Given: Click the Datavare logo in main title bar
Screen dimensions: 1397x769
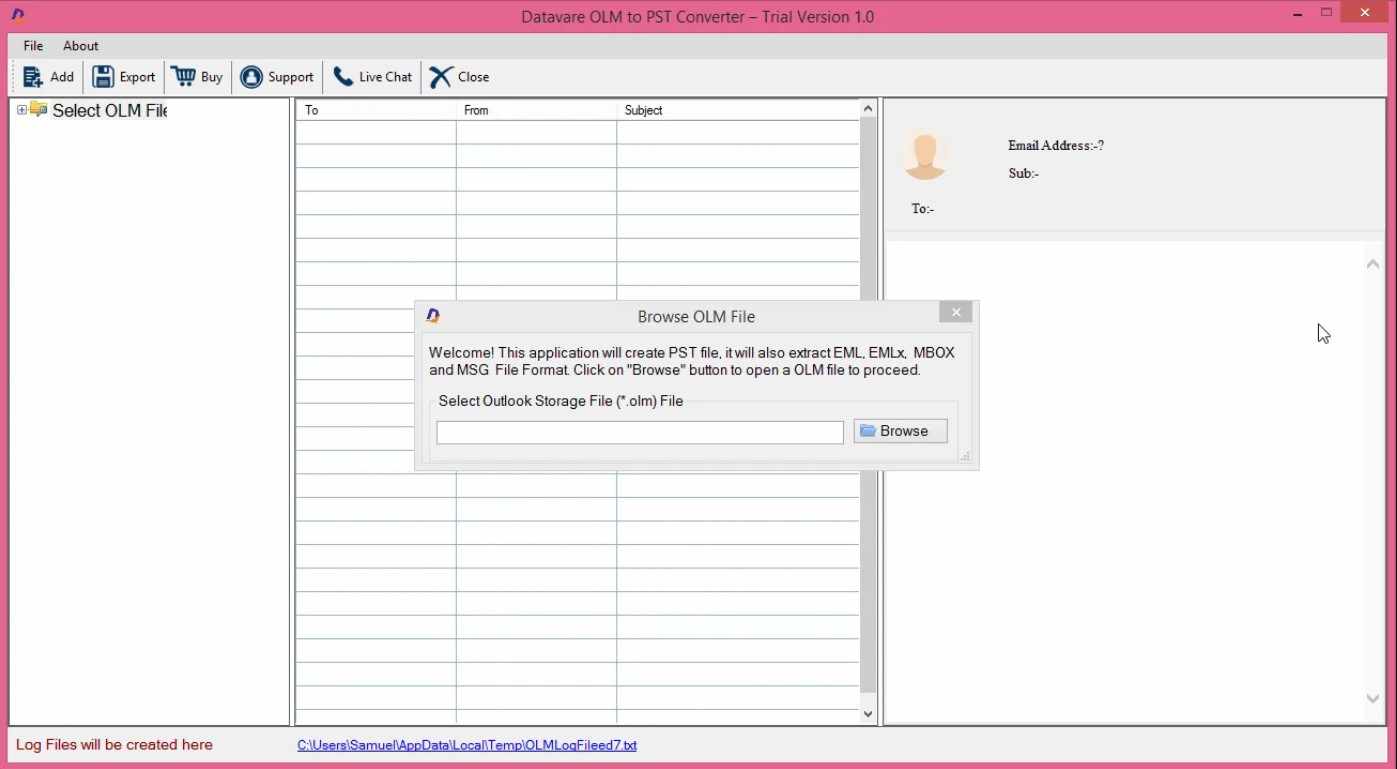Looking at the screenshot, I should (17, 15).
